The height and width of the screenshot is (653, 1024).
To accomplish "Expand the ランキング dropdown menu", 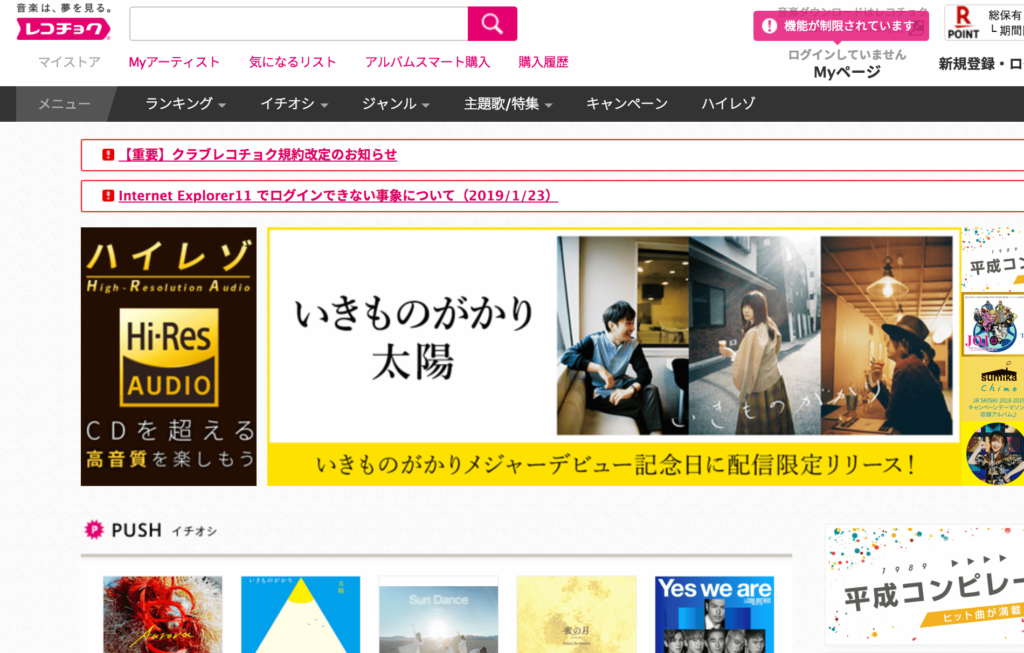I will click(185, 104).
